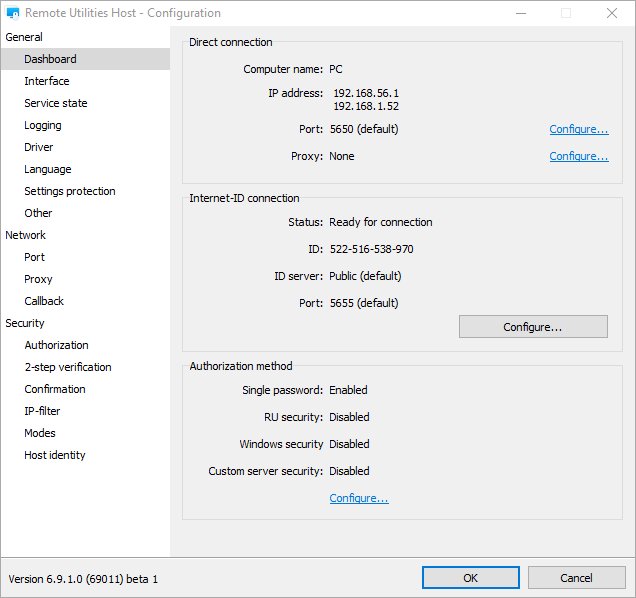The image size is (636, 598).
Task: Click Configure link next to Port 5650
Action: pos(579,129)
